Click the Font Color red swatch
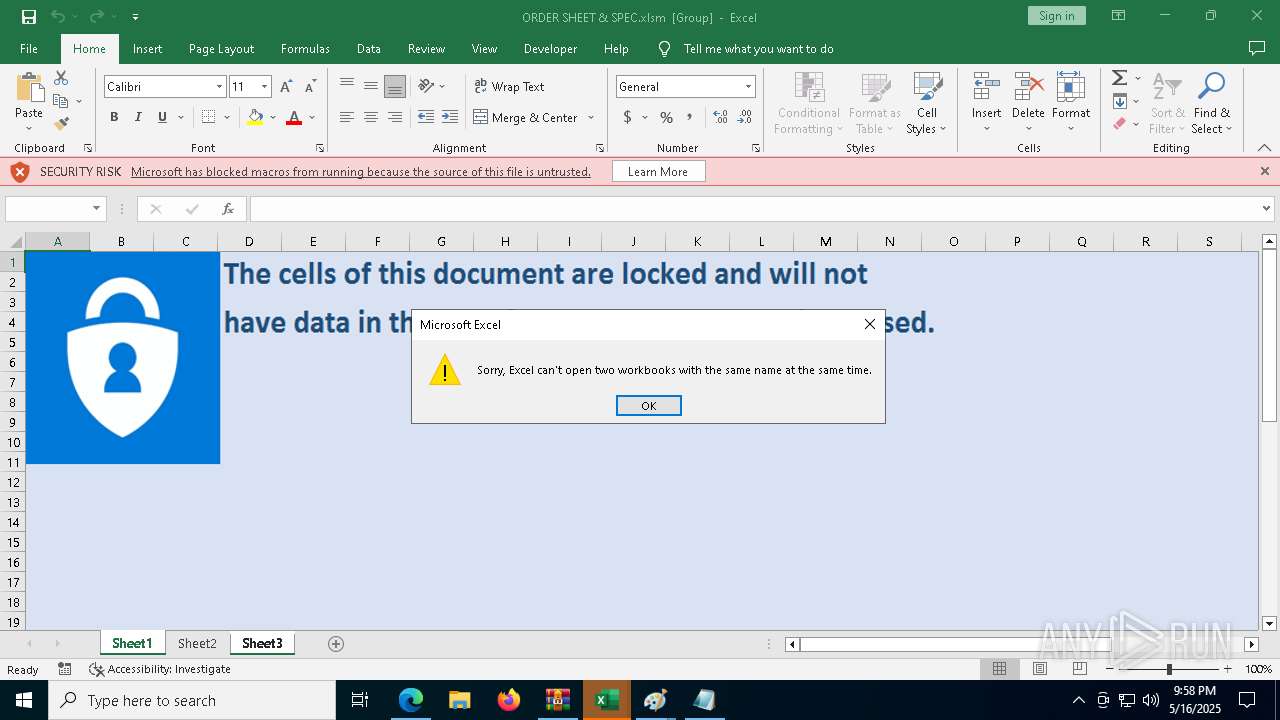Image resolution: width=1280 pixels, height=720 pixels. (x=294, y=117)
